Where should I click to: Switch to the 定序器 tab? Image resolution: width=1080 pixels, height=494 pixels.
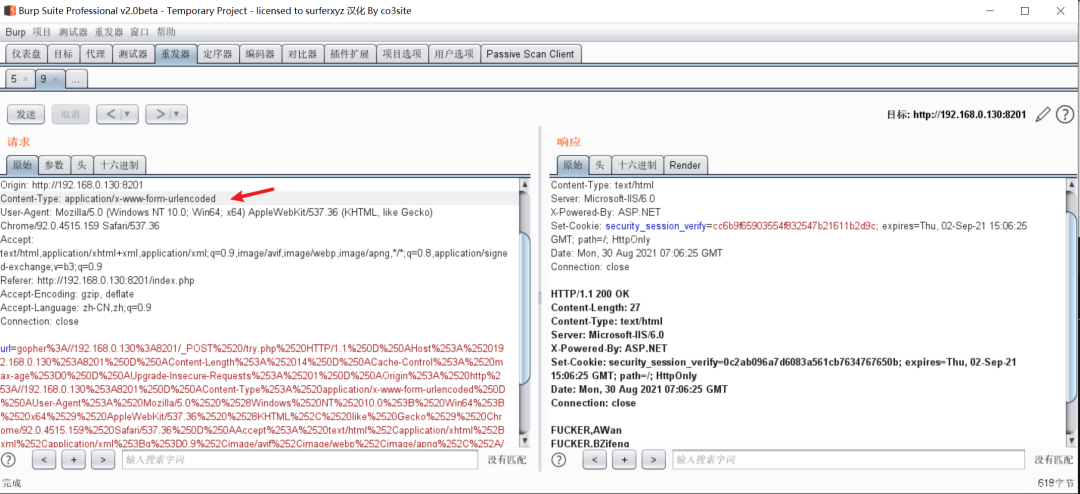tap(218, 54)
